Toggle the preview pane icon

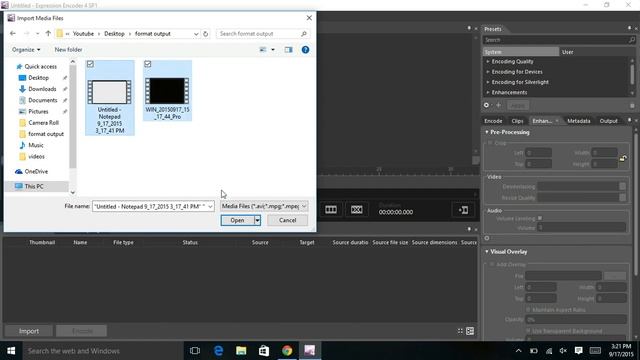click(289, 50)
